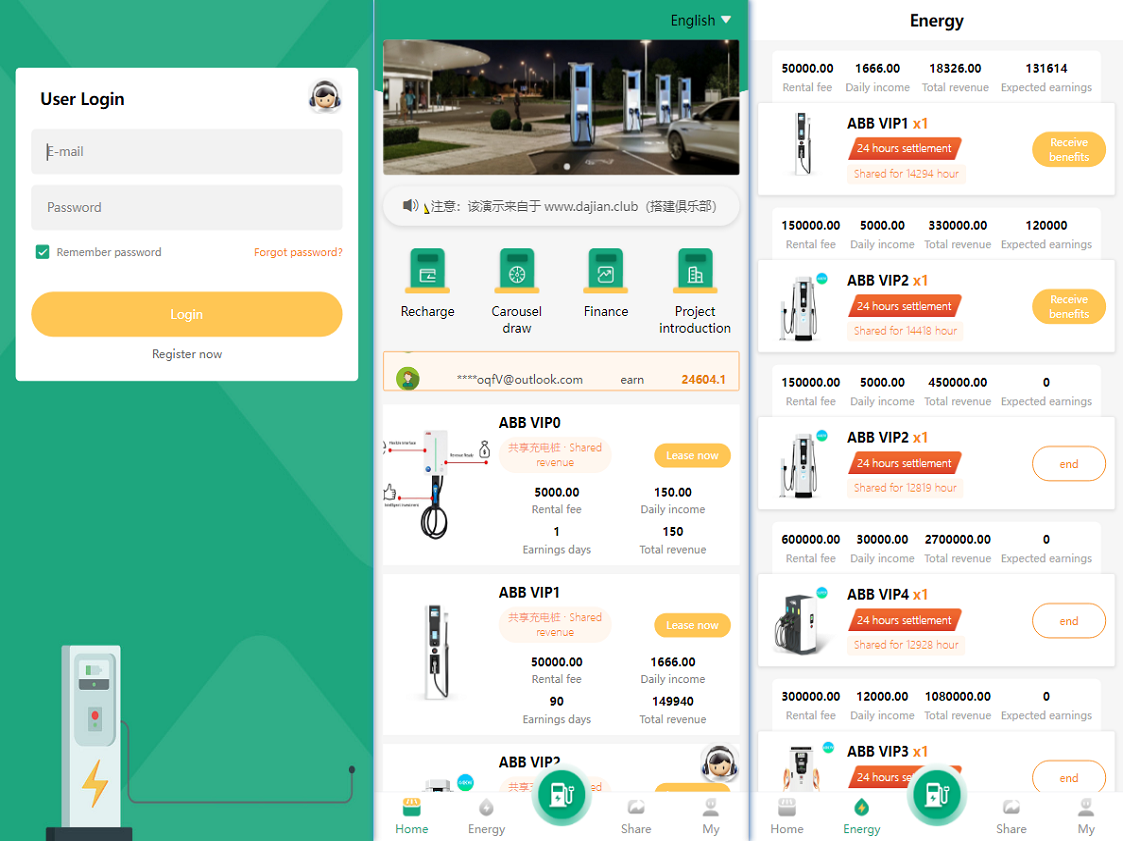Click ABB VIP1 charger image on Home panel
The image size is (1123, 841).
tap(436, 652)
